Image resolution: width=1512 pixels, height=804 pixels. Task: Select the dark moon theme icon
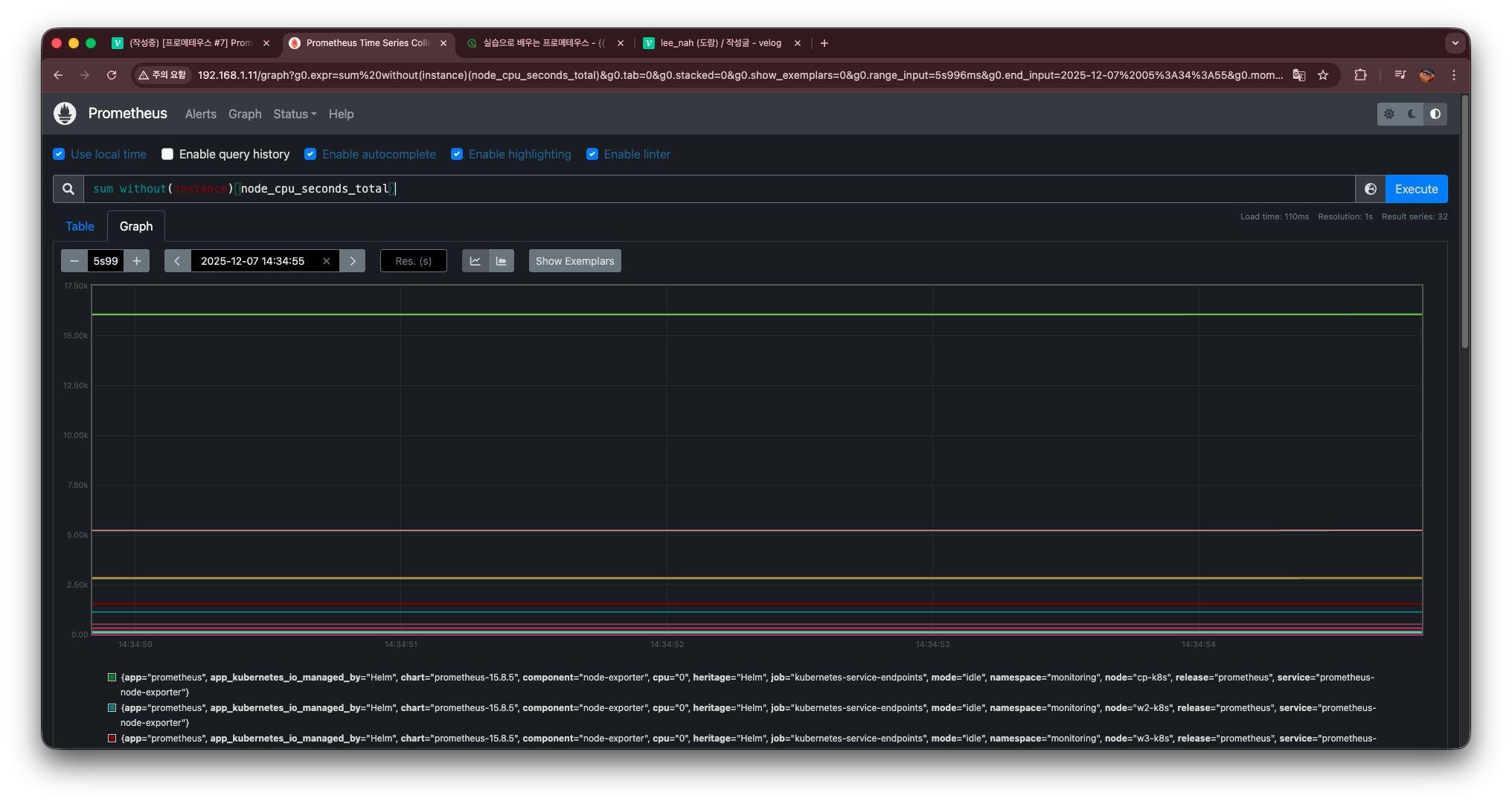pyautogui.click(x=1412, y=114)
